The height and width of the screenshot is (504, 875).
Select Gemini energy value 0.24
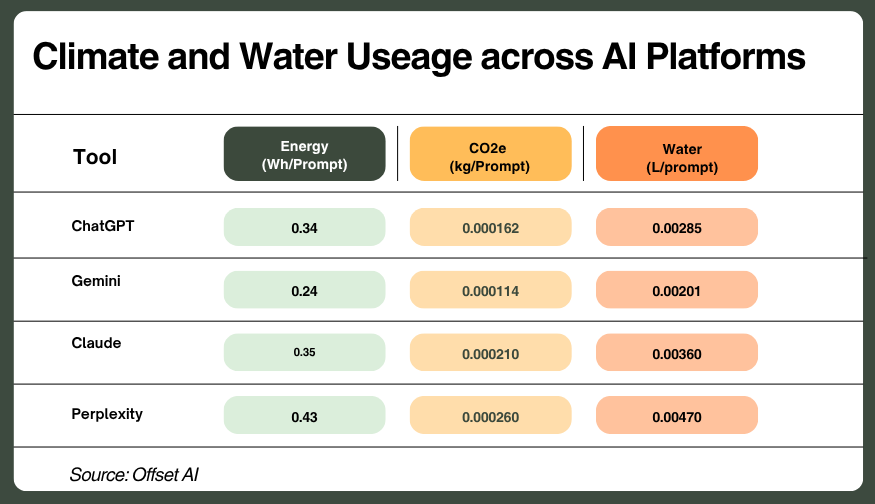tap(304, 290)
